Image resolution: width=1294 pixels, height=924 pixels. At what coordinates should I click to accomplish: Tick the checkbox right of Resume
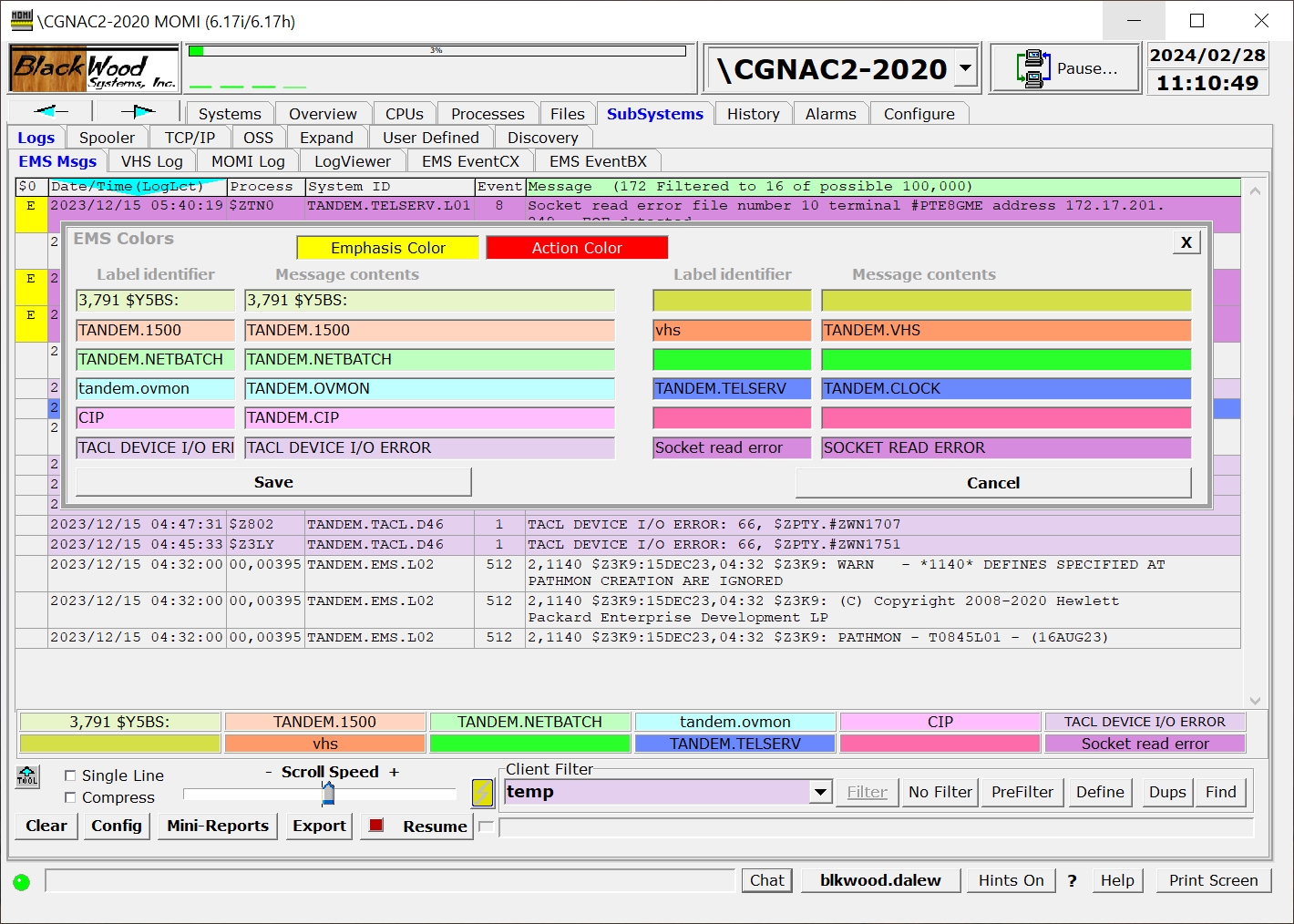[x=486, y=826]
